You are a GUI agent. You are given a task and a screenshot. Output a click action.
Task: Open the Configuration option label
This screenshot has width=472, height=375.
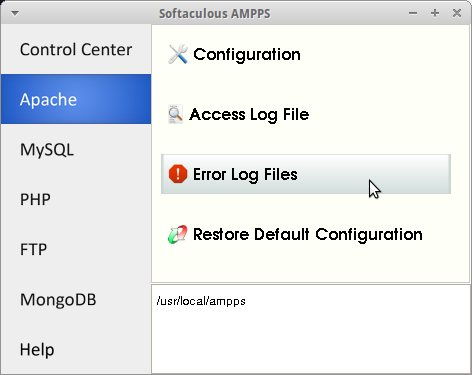(x=247, y=55)
